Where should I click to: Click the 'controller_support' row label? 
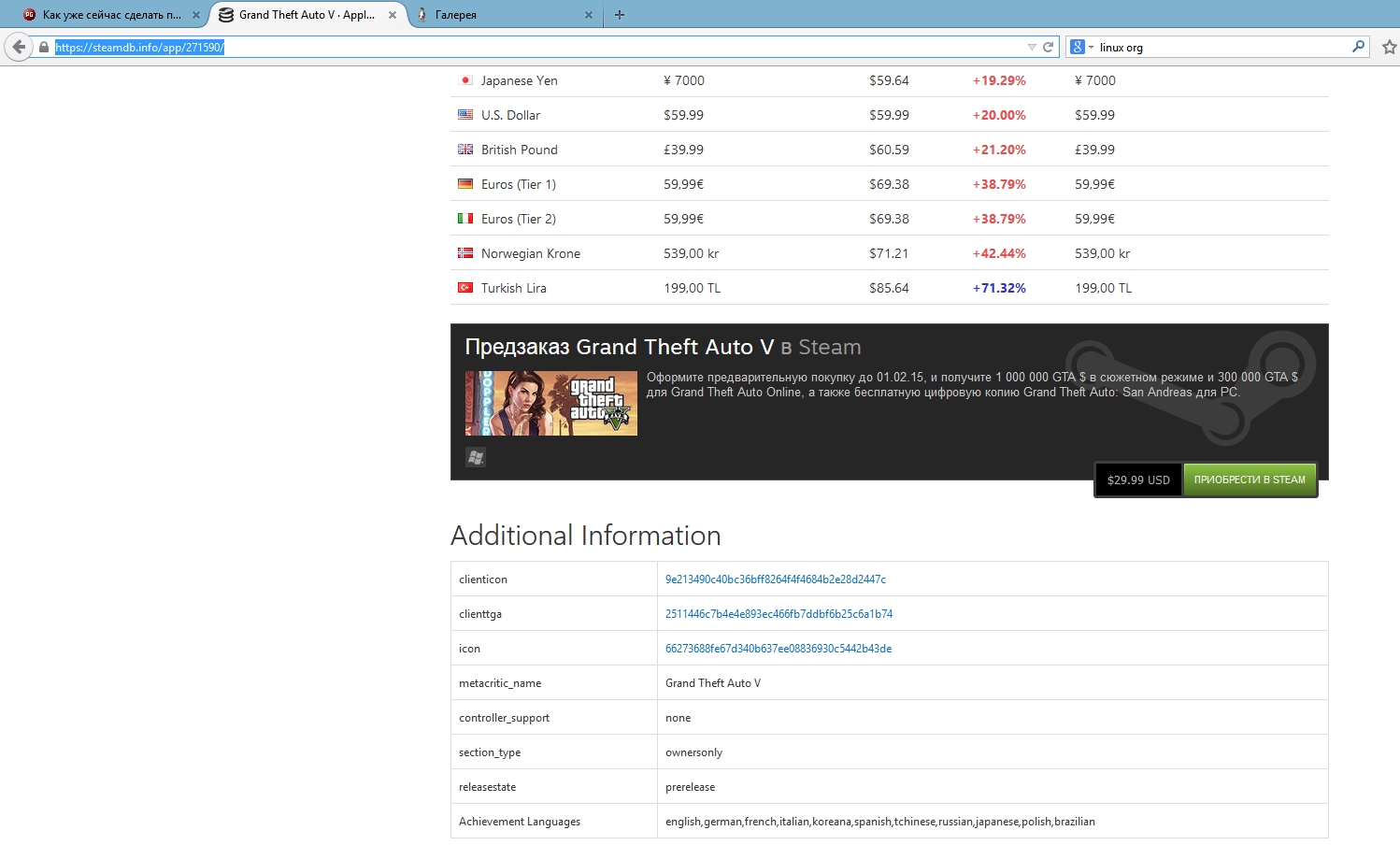[504, 718]
